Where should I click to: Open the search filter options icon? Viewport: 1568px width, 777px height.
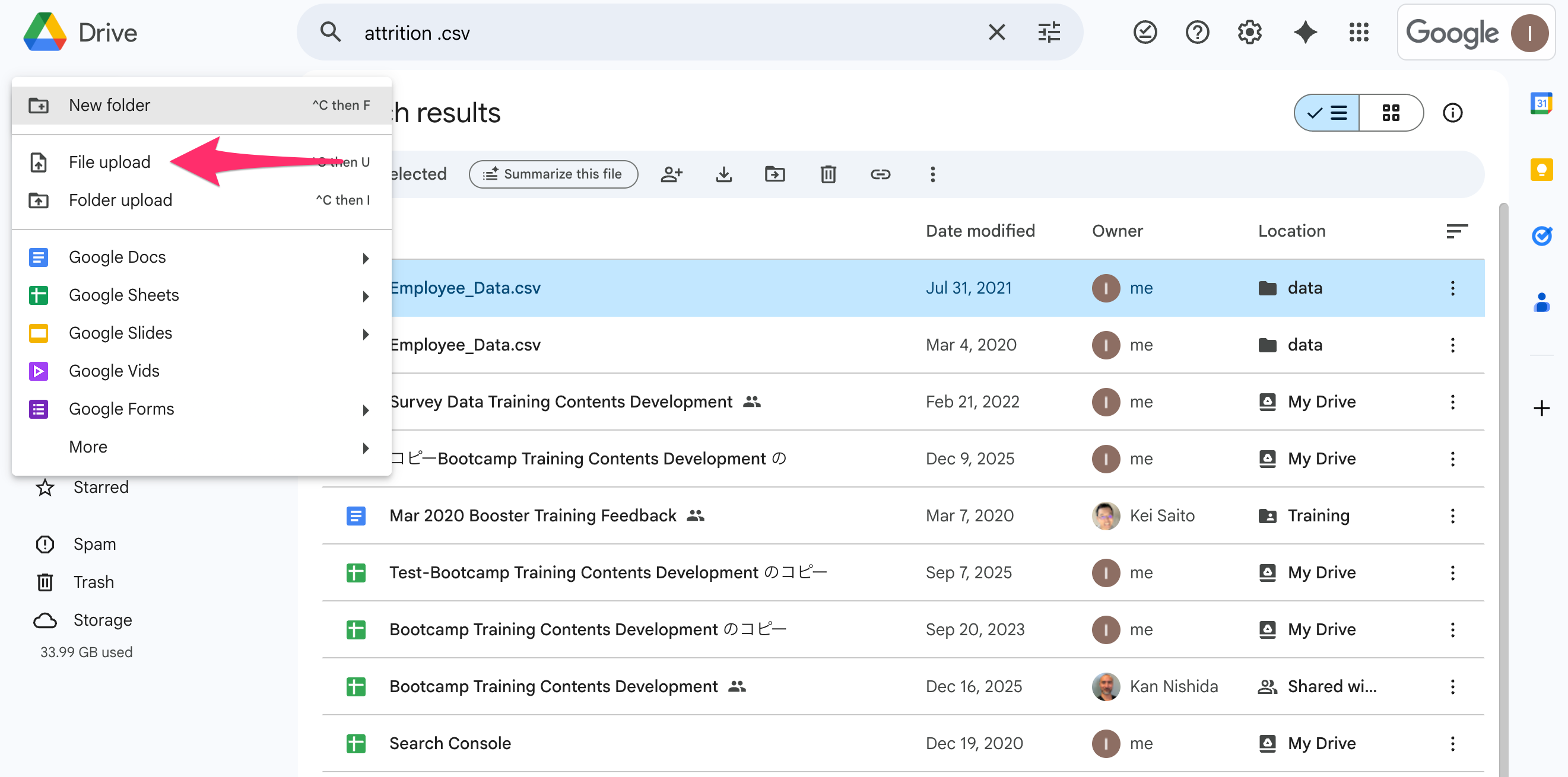point(1049,32)
